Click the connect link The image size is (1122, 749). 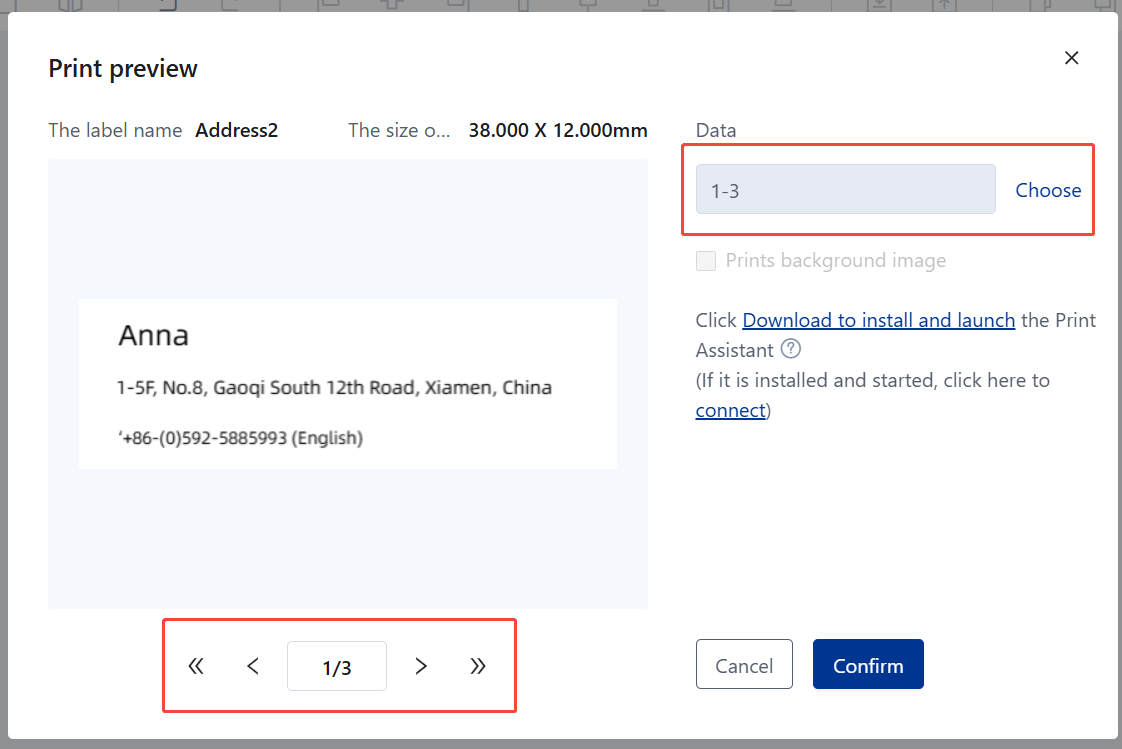click(730, 410)
